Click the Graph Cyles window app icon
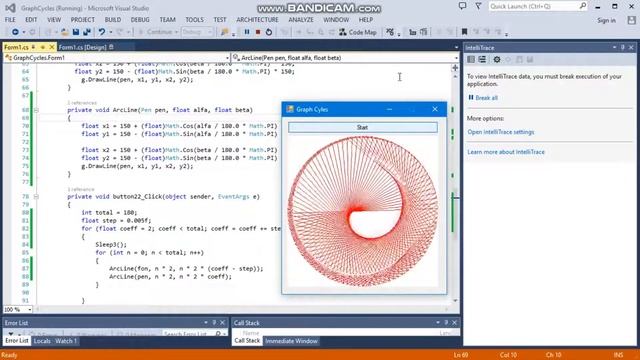This screenshot has height=360, width=640. point(290,109)
